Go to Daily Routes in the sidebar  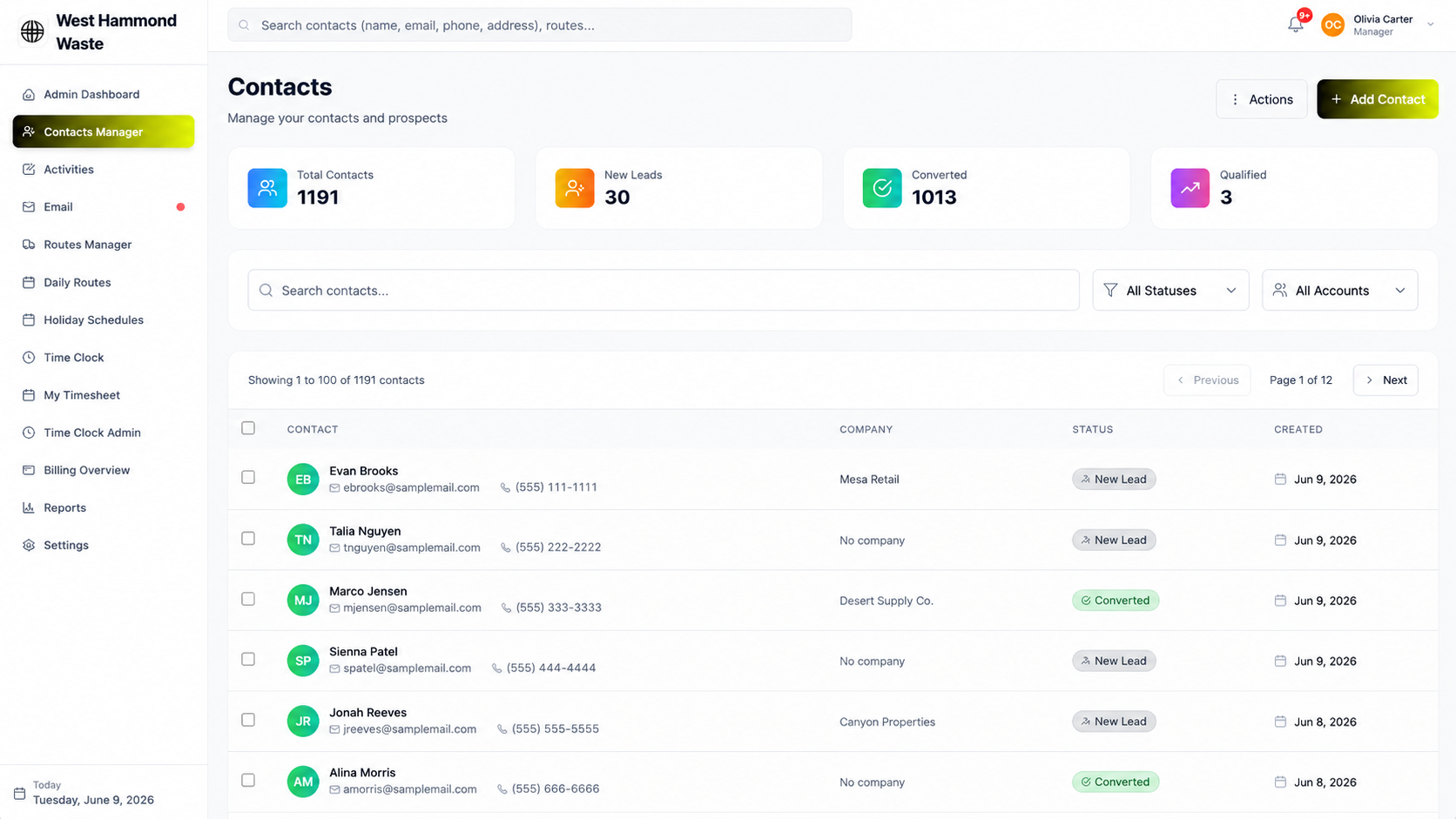[x=104, y=282]
